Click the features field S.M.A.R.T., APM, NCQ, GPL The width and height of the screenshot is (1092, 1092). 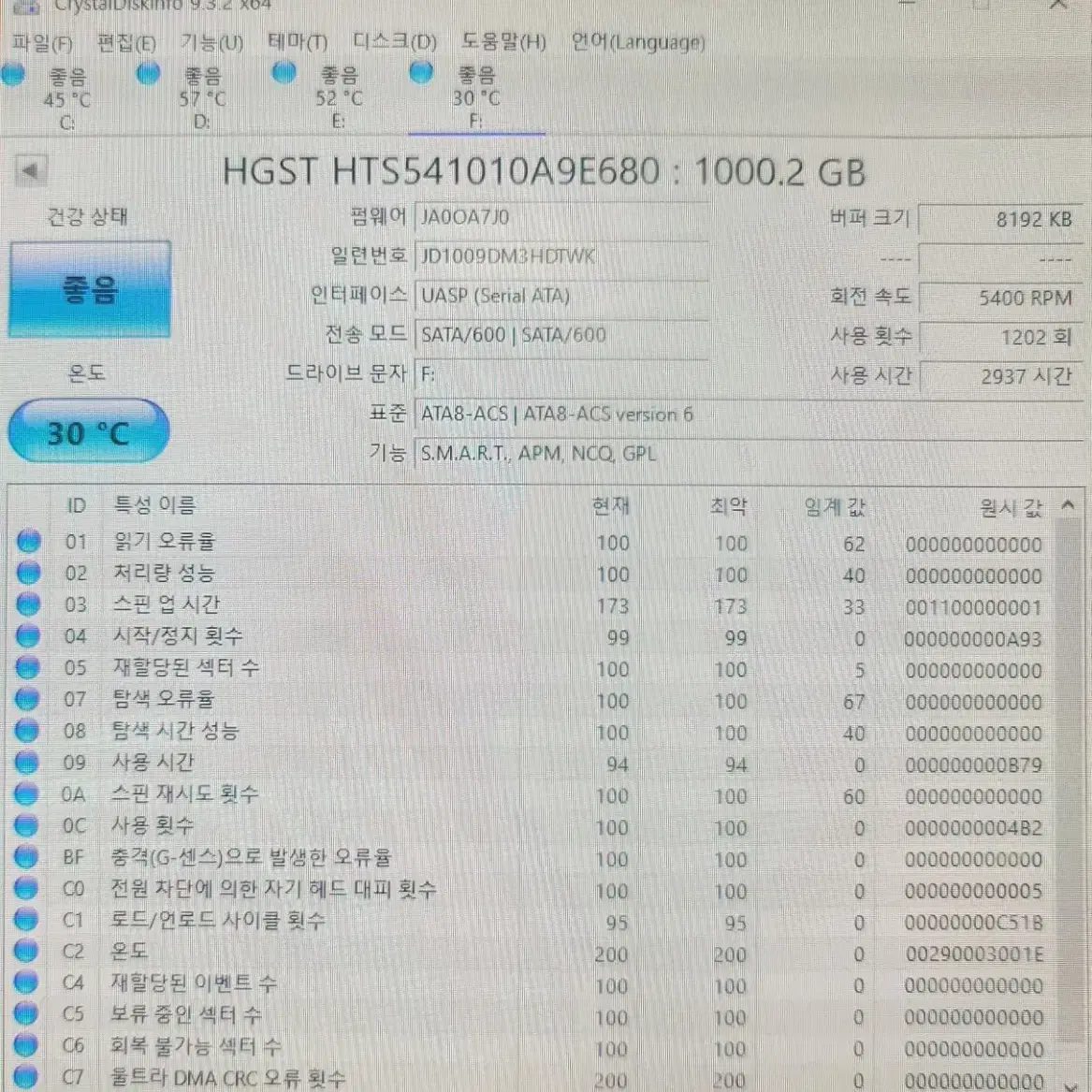749,454
